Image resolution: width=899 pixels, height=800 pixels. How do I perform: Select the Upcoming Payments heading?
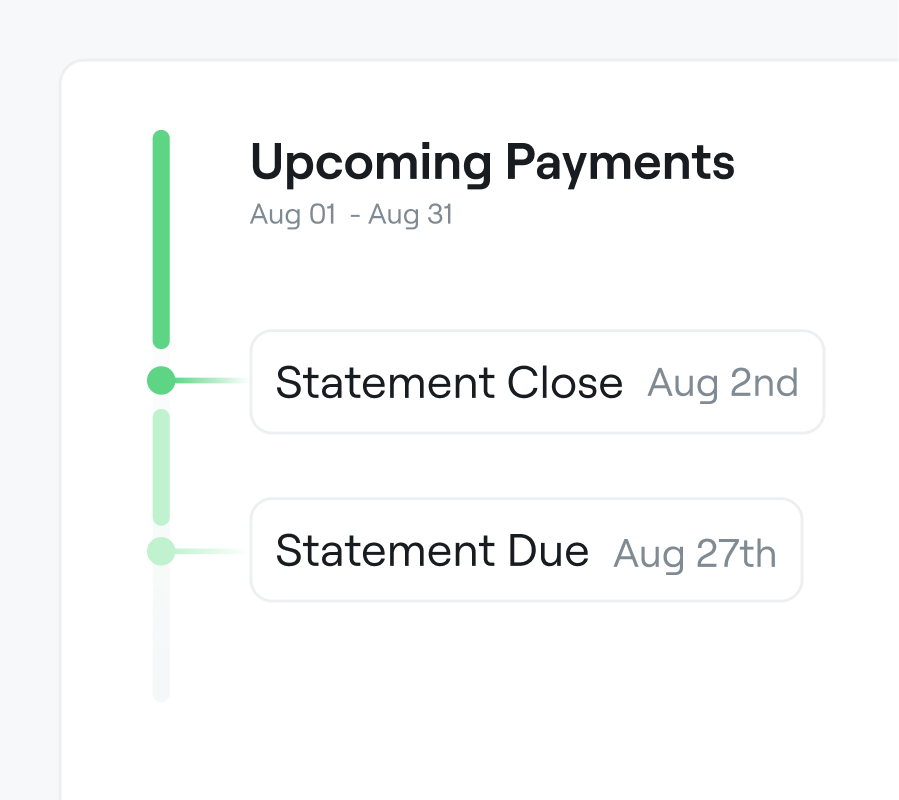(493, 163)
